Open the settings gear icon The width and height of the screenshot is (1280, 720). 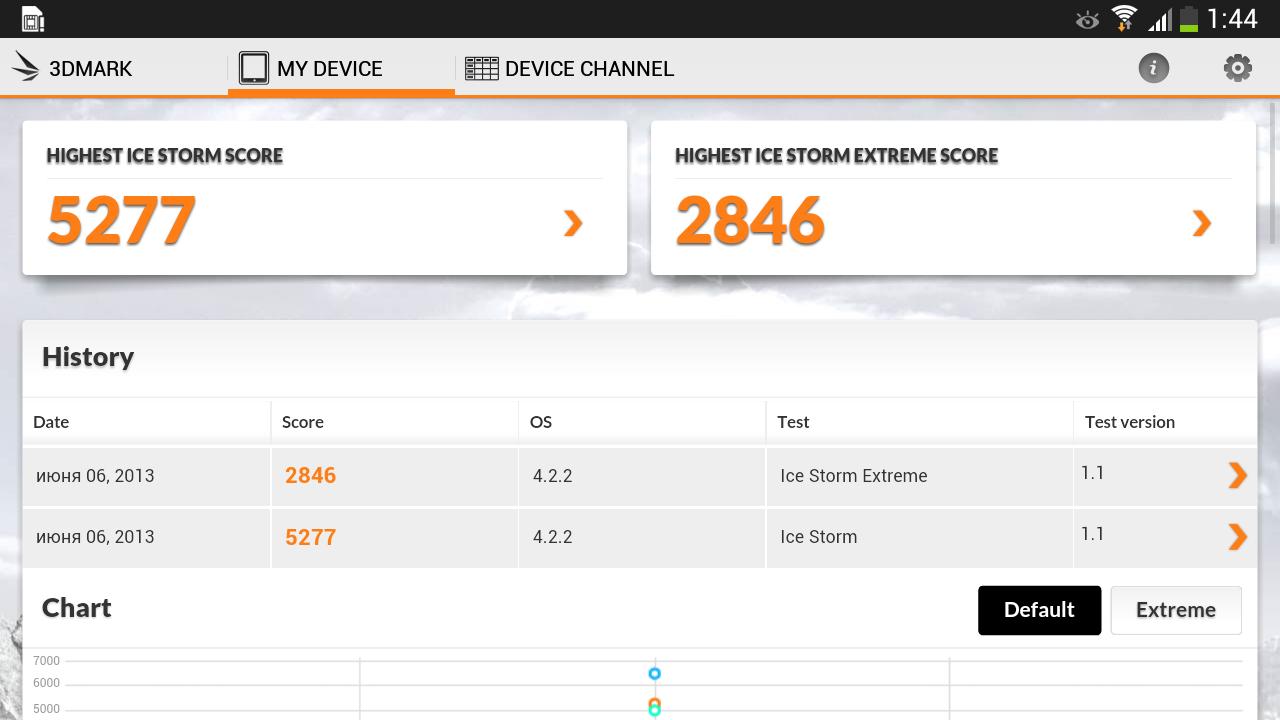click(x=1238, y=68)
